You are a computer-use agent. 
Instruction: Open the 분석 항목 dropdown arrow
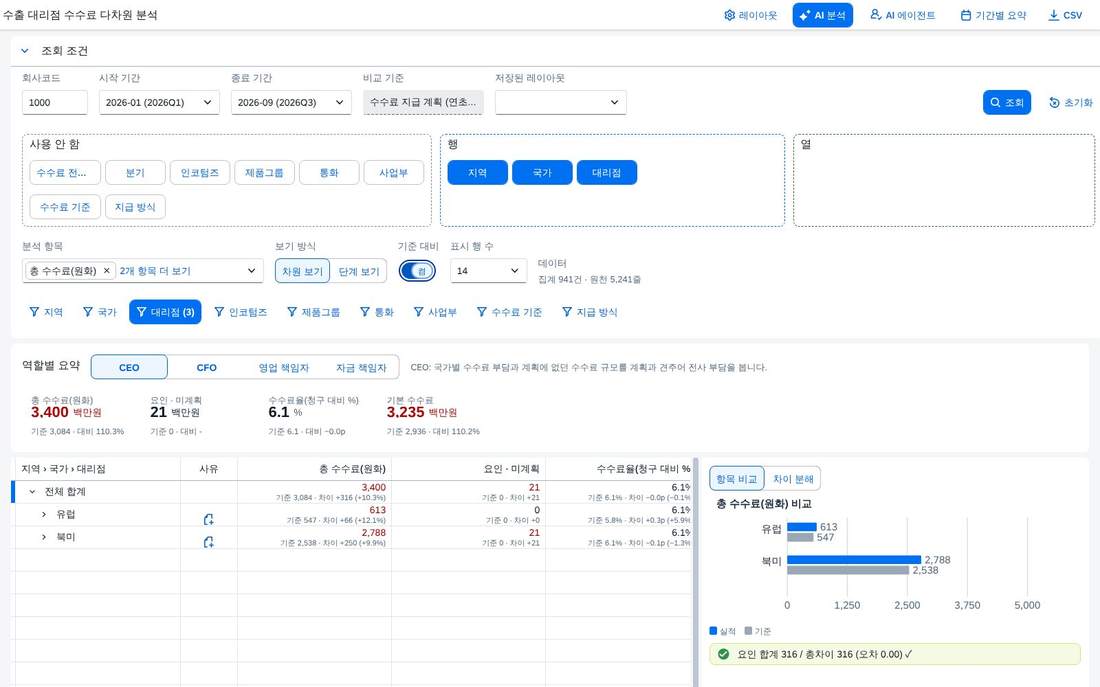[251, 271]
